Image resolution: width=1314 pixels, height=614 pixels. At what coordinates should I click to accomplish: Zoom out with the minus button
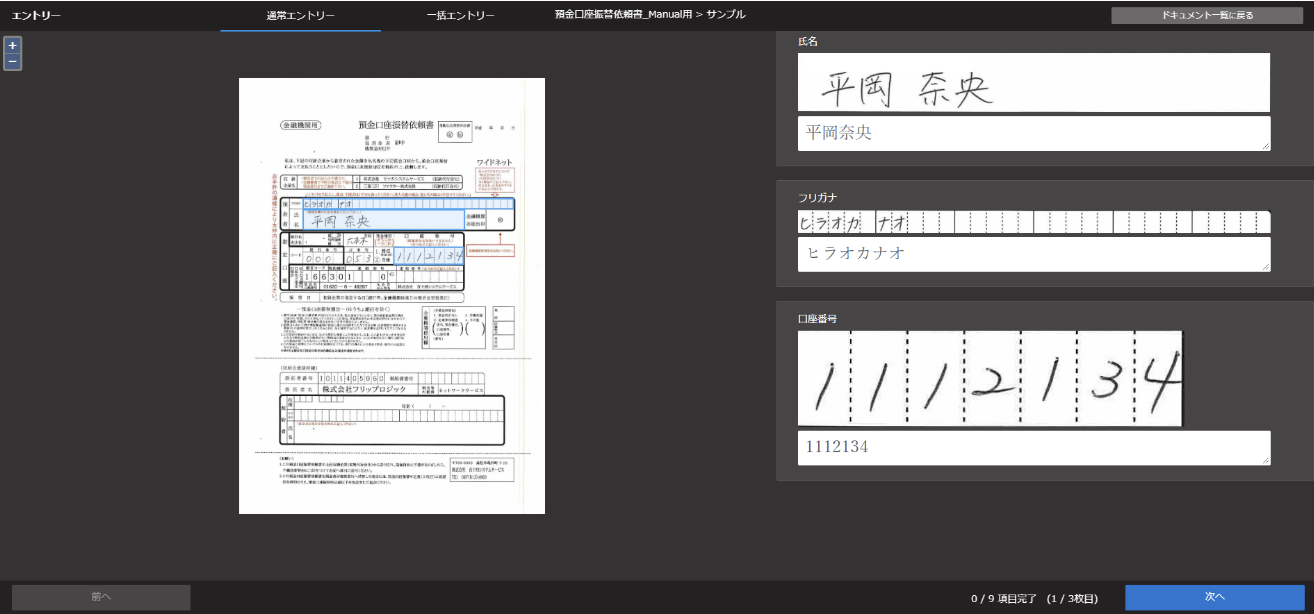[x=12, y=62]
